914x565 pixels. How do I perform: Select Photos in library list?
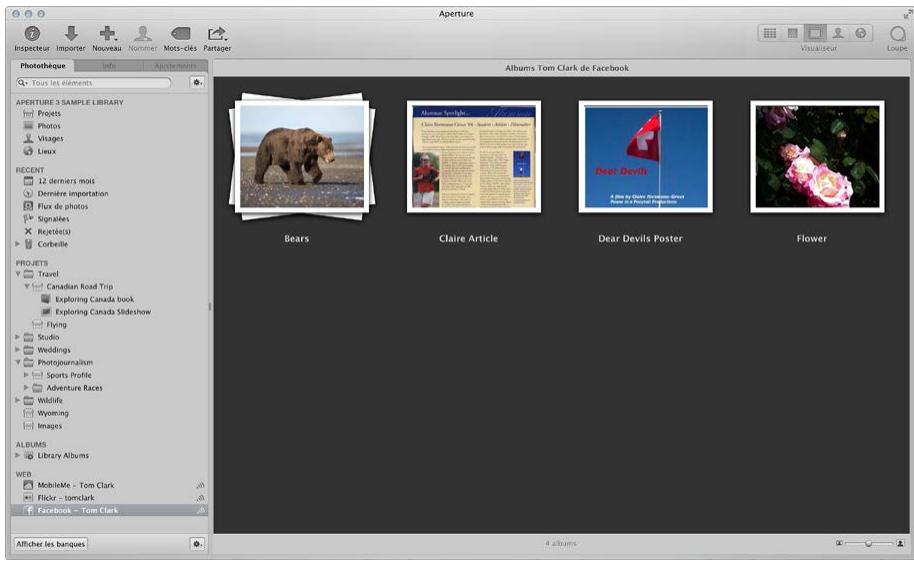[49, 126]
